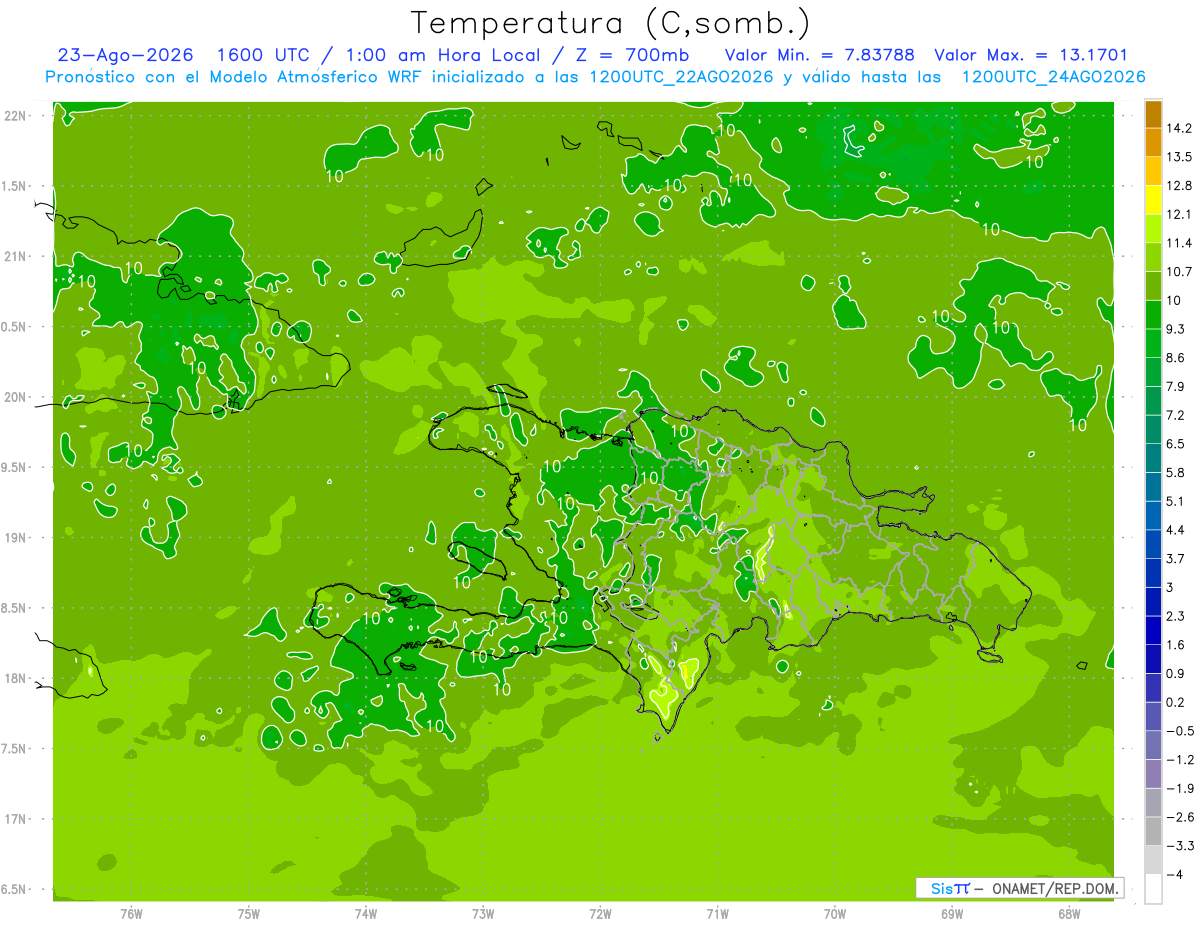
Task: Click the "-1.9" color scale label
Action: click(x=1181, y=788)
